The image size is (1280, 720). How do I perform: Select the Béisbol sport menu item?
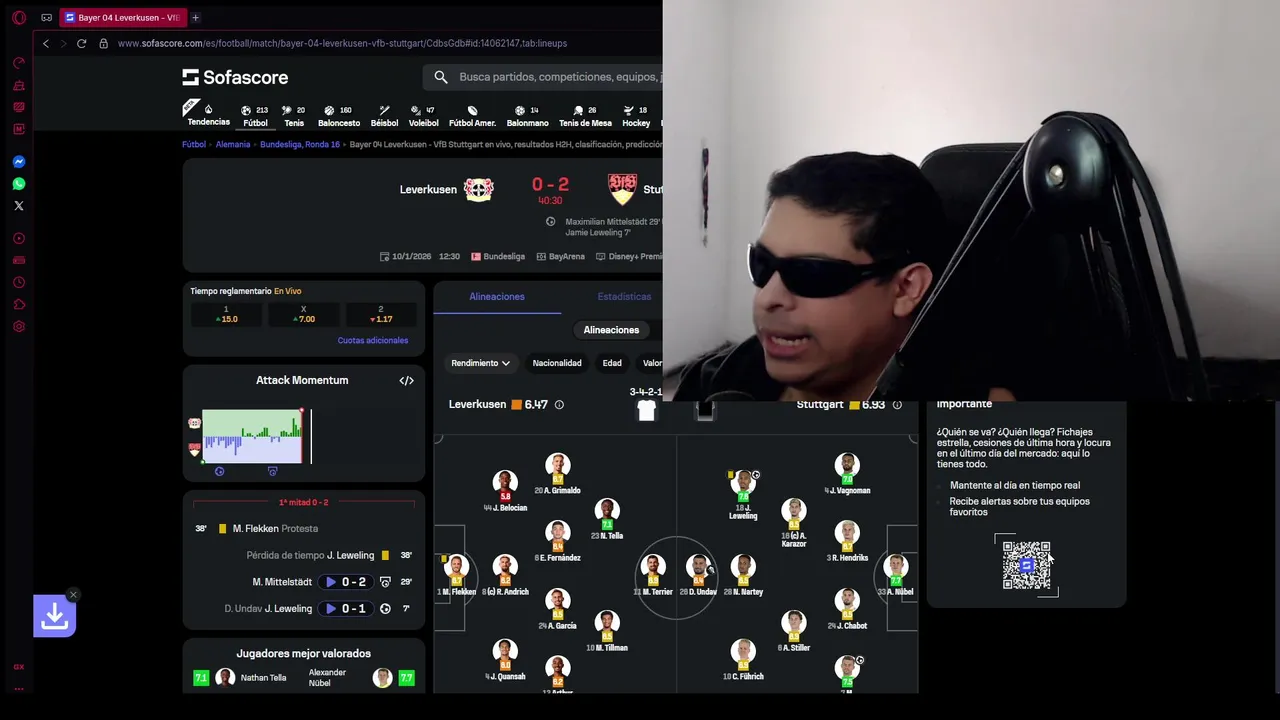(384, 116)
